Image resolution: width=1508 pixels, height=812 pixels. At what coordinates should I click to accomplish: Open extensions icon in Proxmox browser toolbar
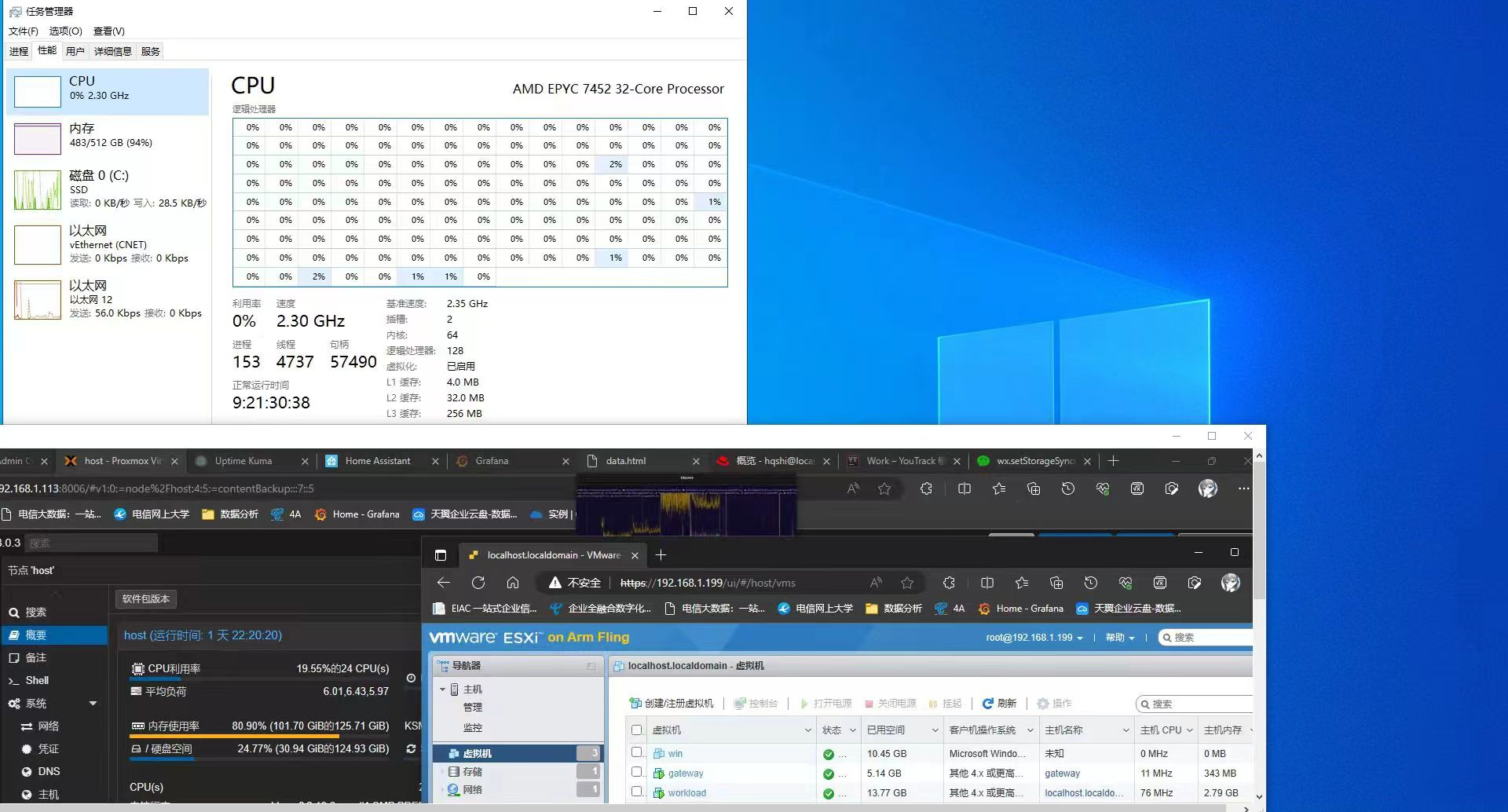pyautogui.click(x=927, y=488)
